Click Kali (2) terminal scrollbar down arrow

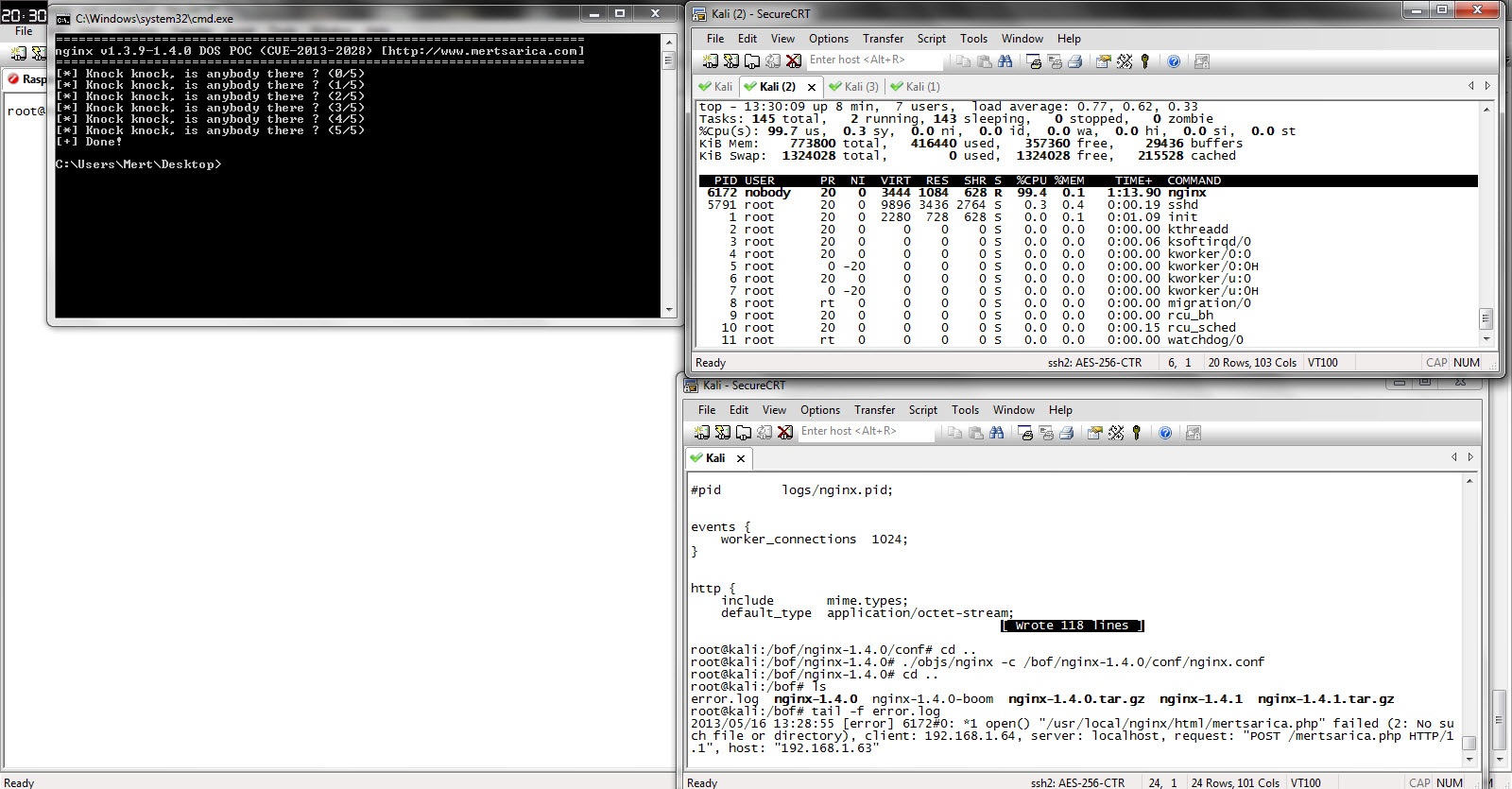tap(1486, 338)
